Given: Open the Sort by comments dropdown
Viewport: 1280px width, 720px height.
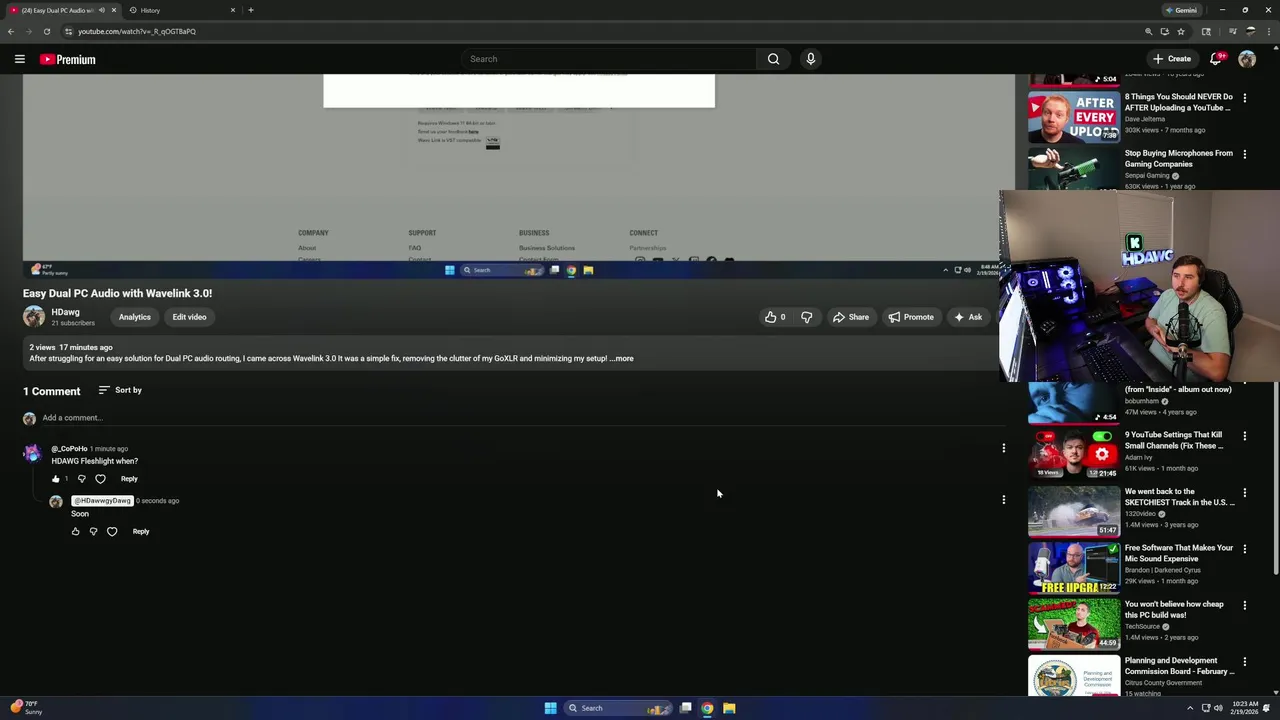Looking at the screenshot, I should [x=120, y=390].
